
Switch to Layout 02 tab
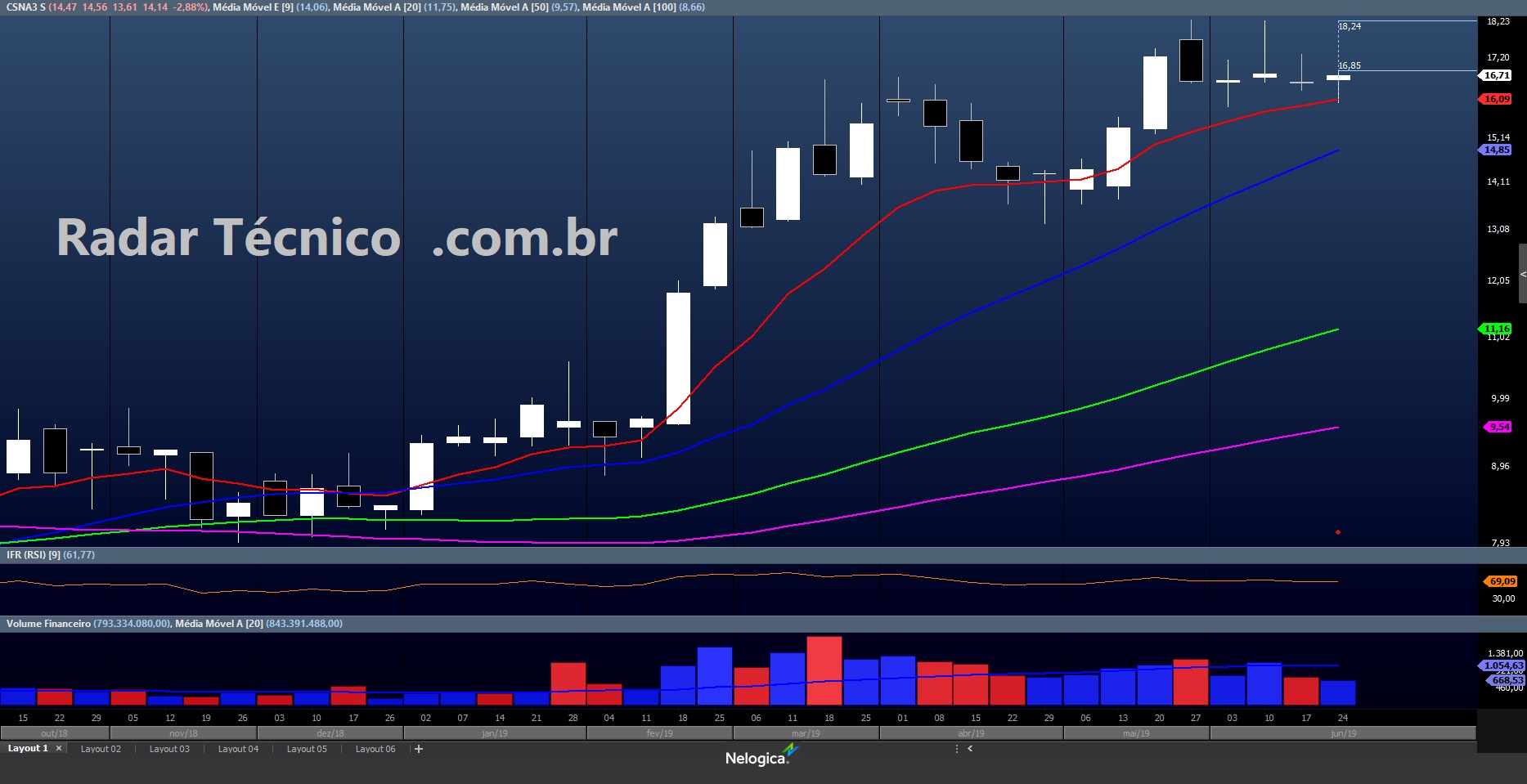101,749
